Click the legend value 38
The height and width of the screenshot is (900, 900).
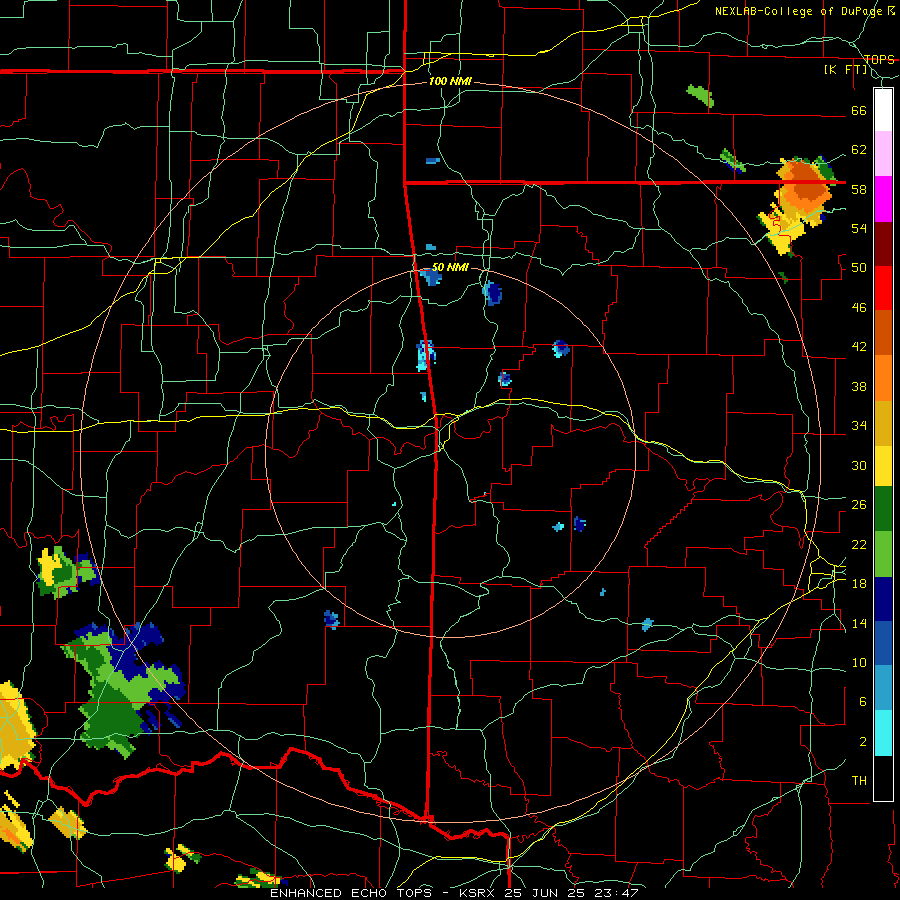click(859, 386)
